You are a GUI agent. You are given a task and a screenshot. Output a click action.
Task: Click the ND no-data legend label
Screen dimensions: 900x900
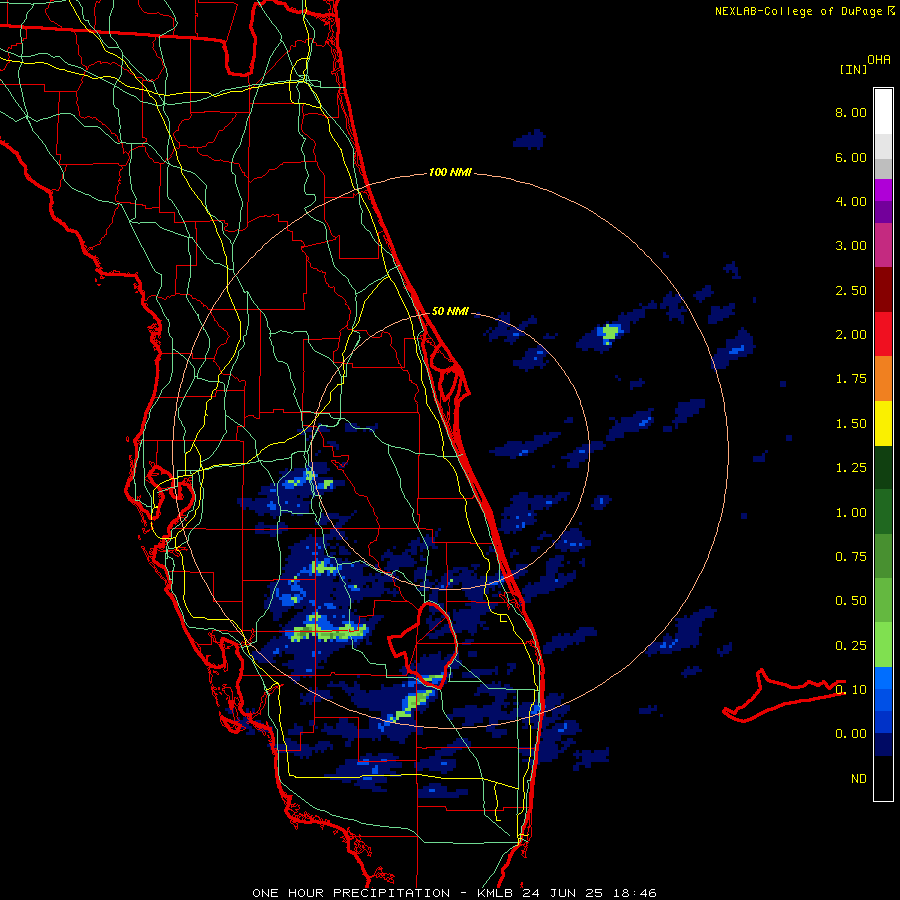click(x=859, y=779)
